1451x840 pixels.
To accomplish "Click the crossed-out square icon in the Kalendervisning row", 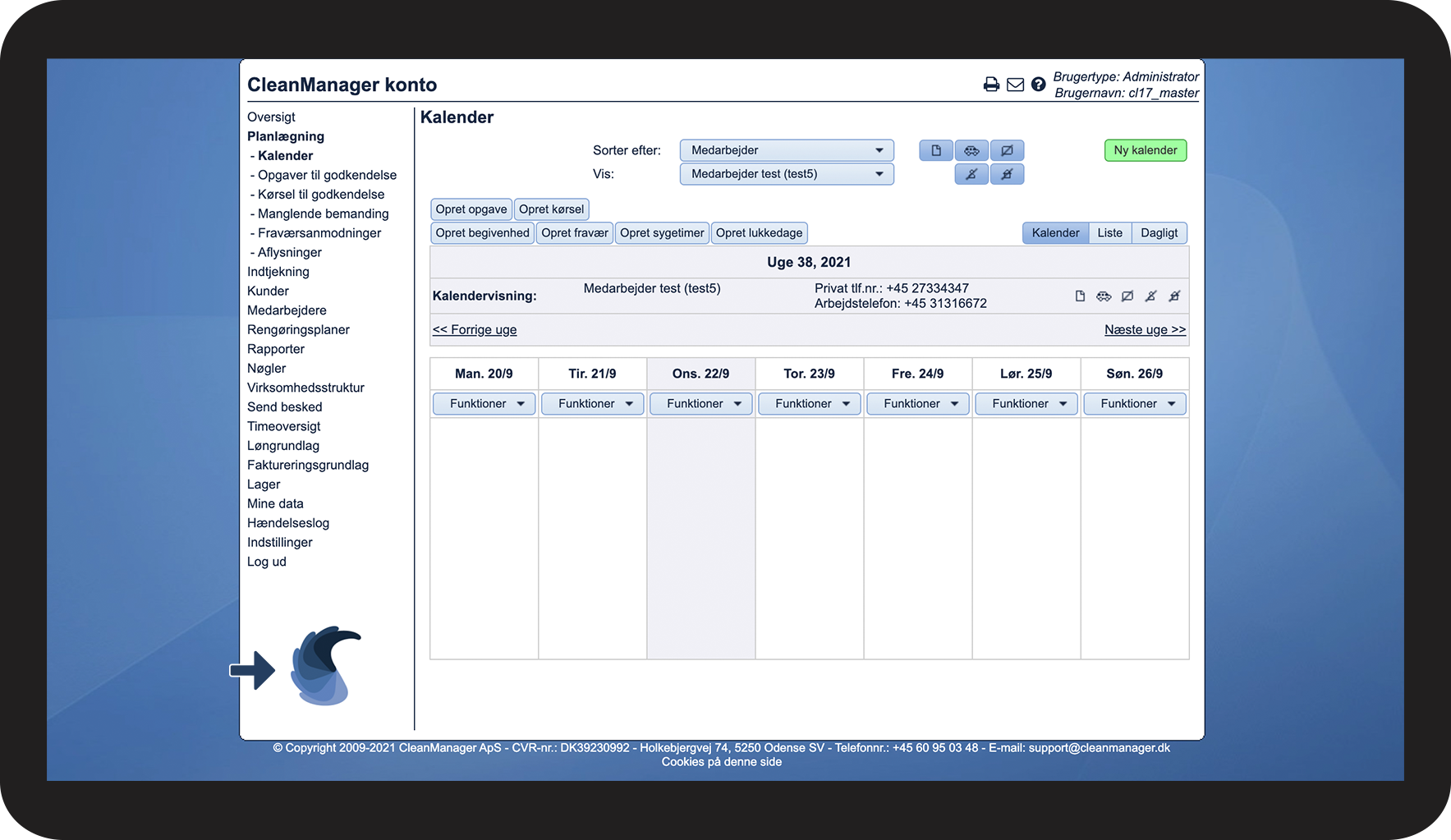I will 1127,296.
